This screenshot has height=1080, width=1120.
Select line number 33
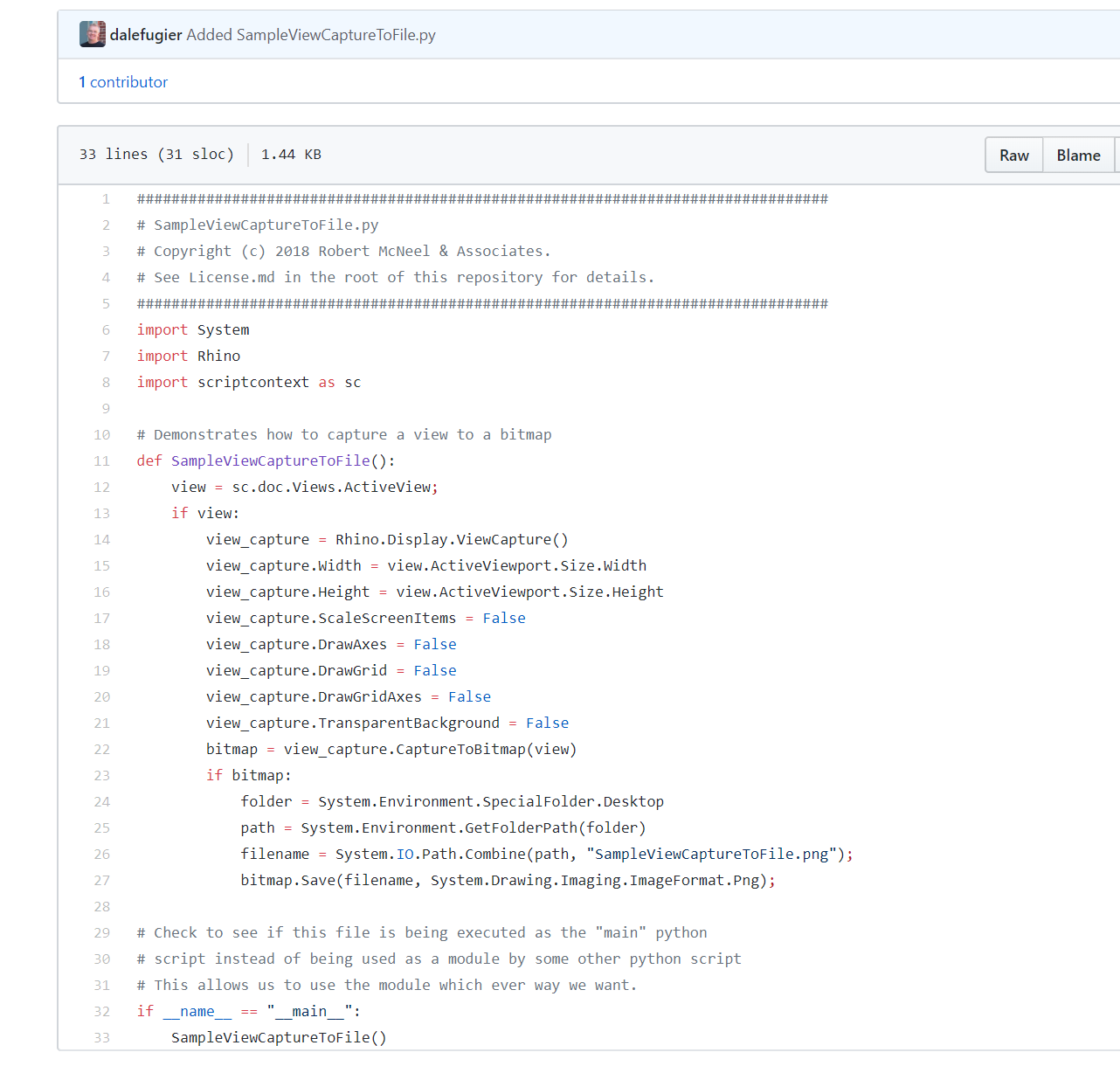pyautogui.click(x=102, y=1038)
